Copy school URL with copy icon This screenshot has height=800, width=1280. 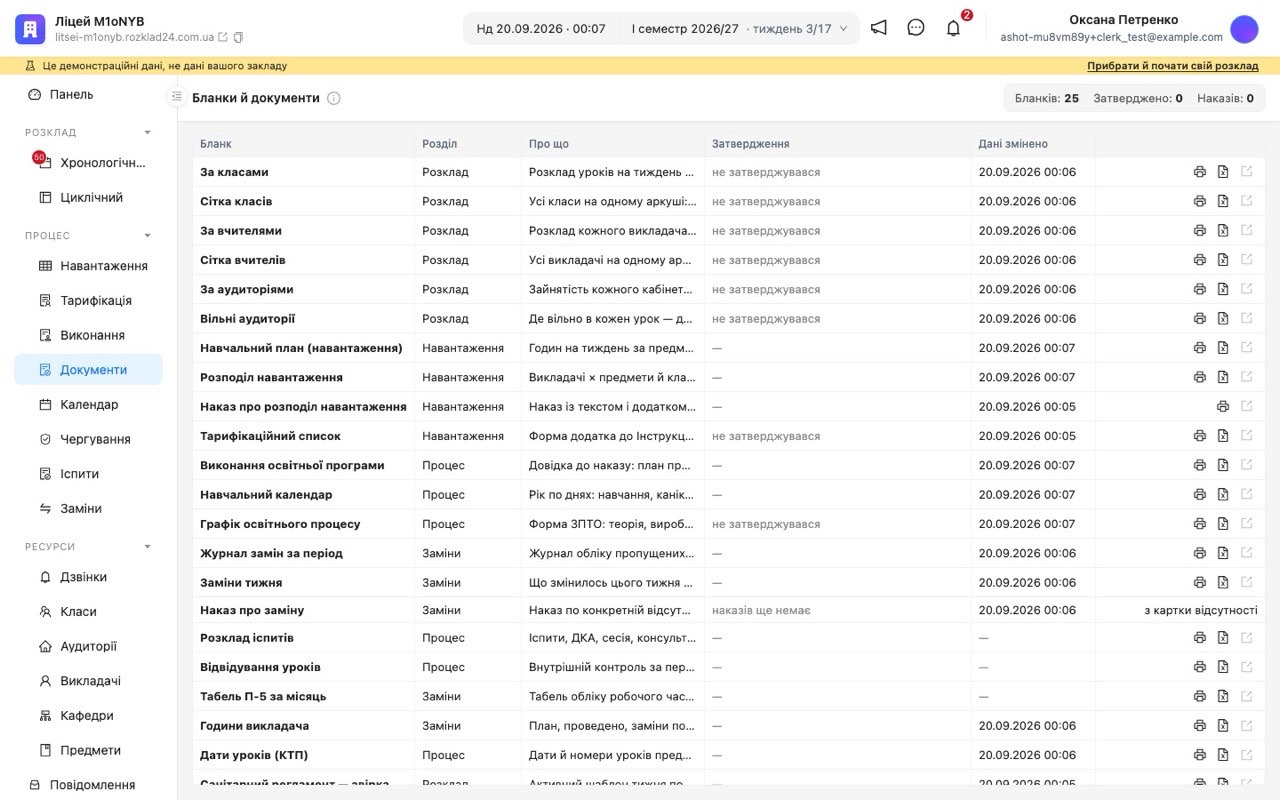point(238,37)
